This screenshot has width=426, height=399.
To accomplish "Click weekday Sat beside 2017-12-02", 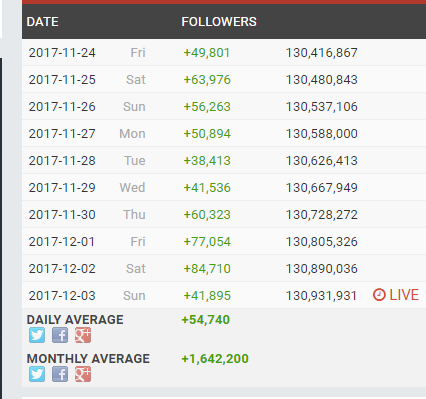I will coord(136,269).
